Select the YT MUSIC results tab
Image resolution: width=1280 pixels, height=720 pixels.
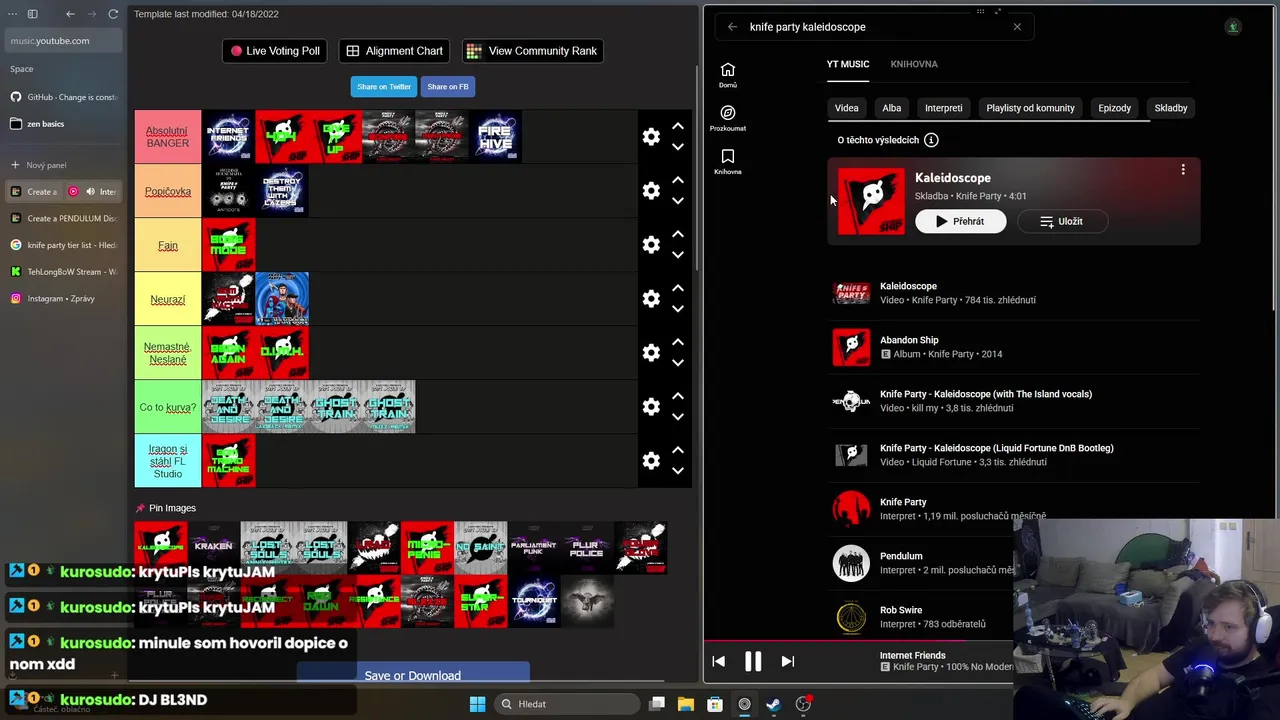pos(848,64)
